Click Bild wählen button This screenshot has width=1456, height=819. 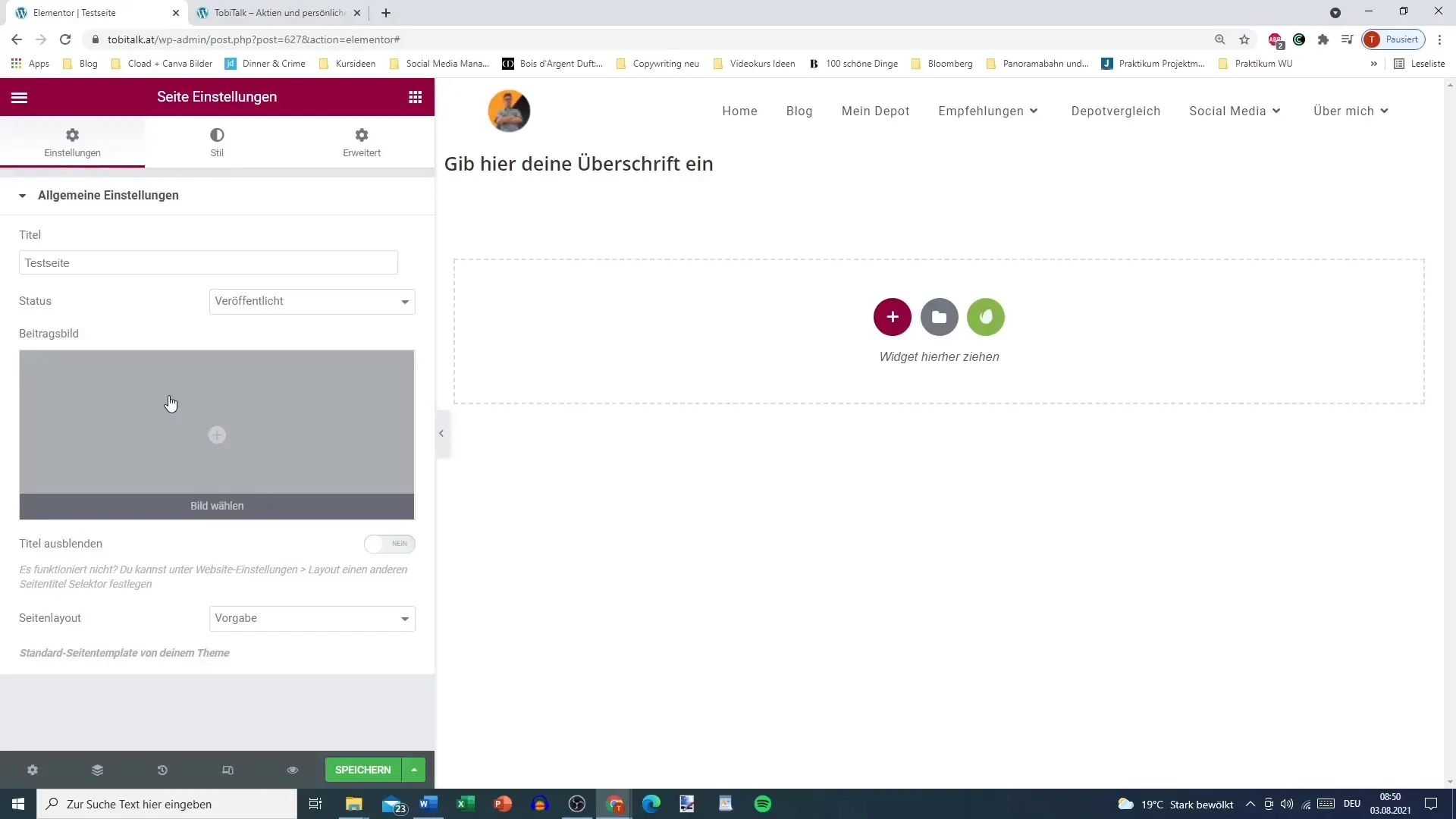pos(217,506)
